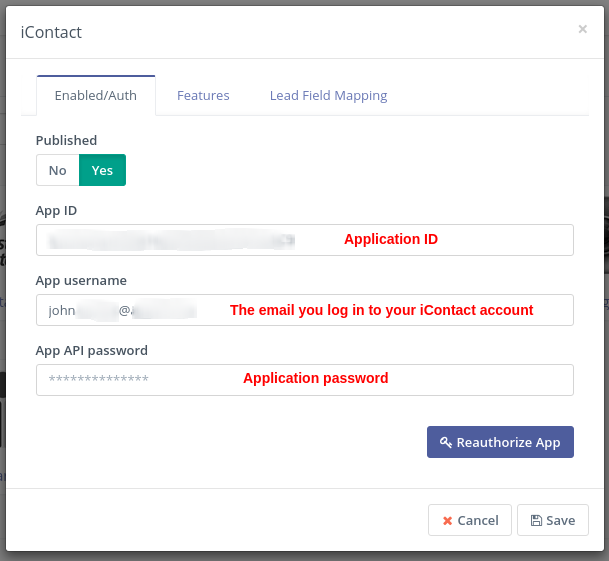Close the iContact dialog with the X
Screen dimensions: 609x561
pos(582,30)
